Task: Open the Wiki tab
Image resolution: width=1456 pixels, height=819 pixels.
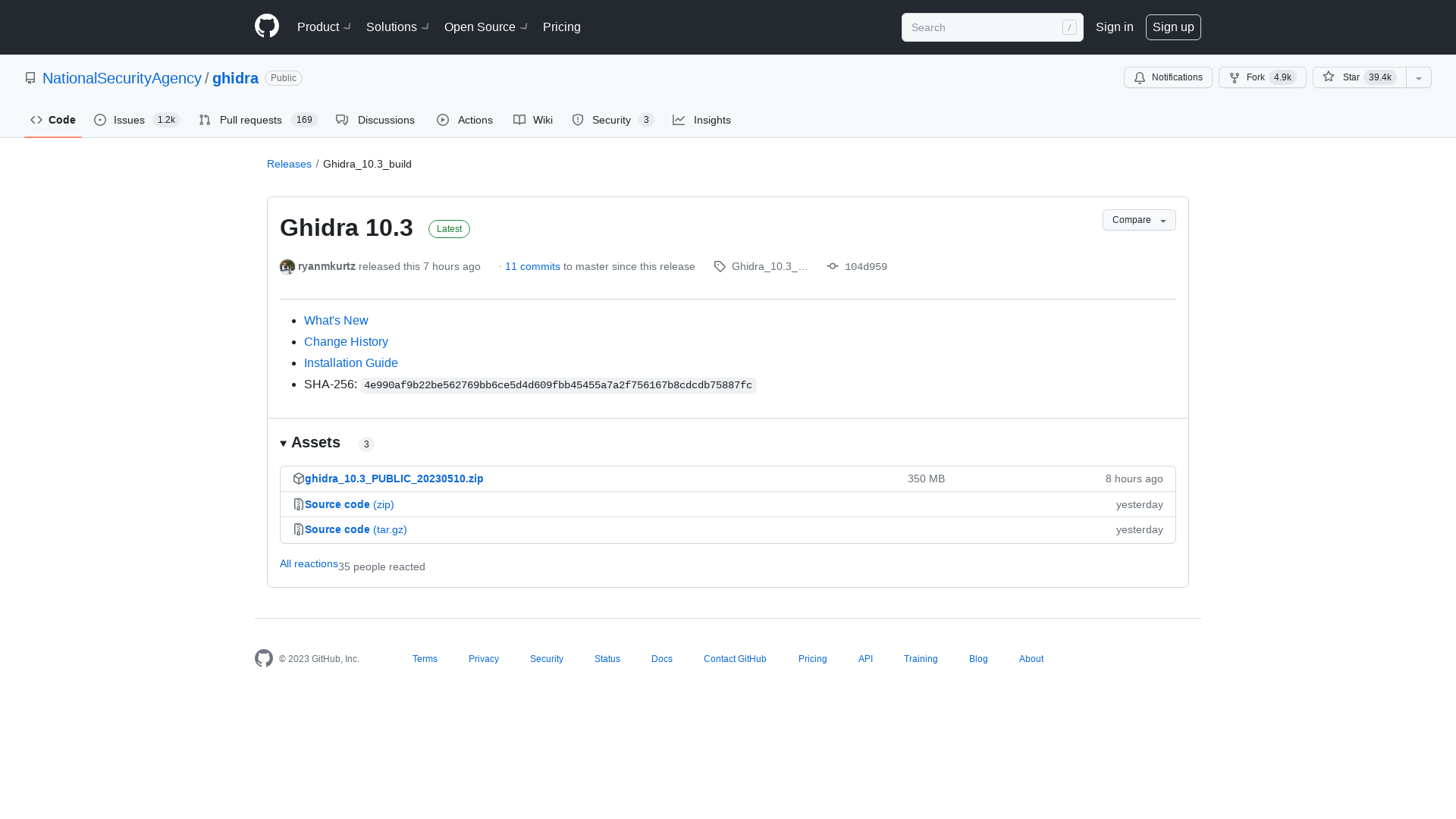Action: tap(533, 120)
